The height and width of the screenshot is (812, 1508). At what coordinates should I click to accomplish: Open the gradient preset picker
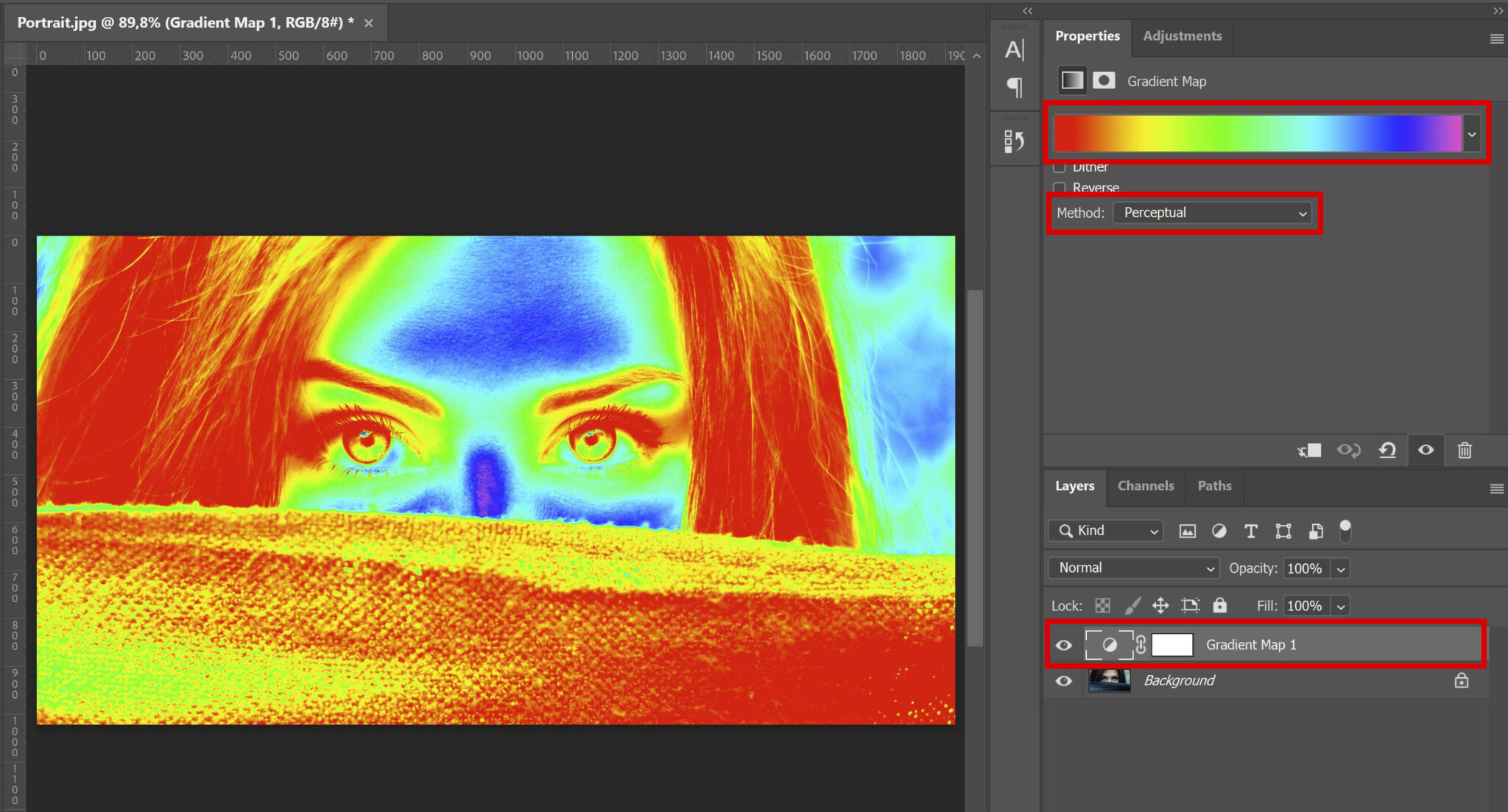coord(1472,133)
